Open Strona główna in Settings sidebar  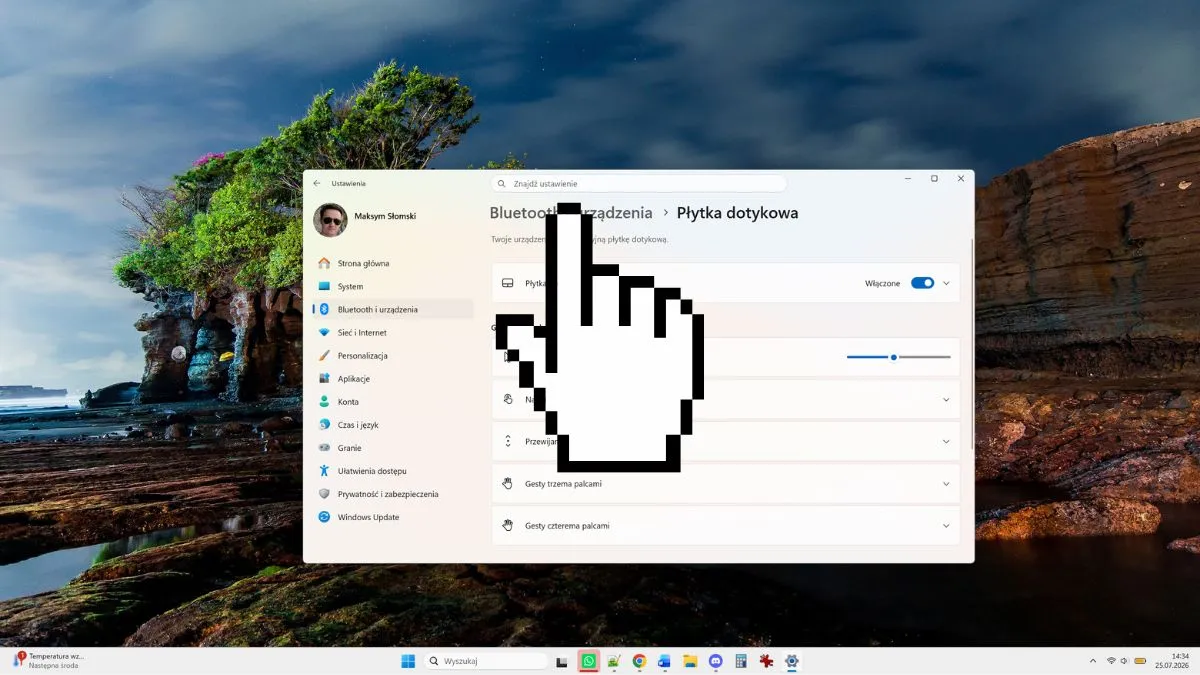click(x=392, y=263)
